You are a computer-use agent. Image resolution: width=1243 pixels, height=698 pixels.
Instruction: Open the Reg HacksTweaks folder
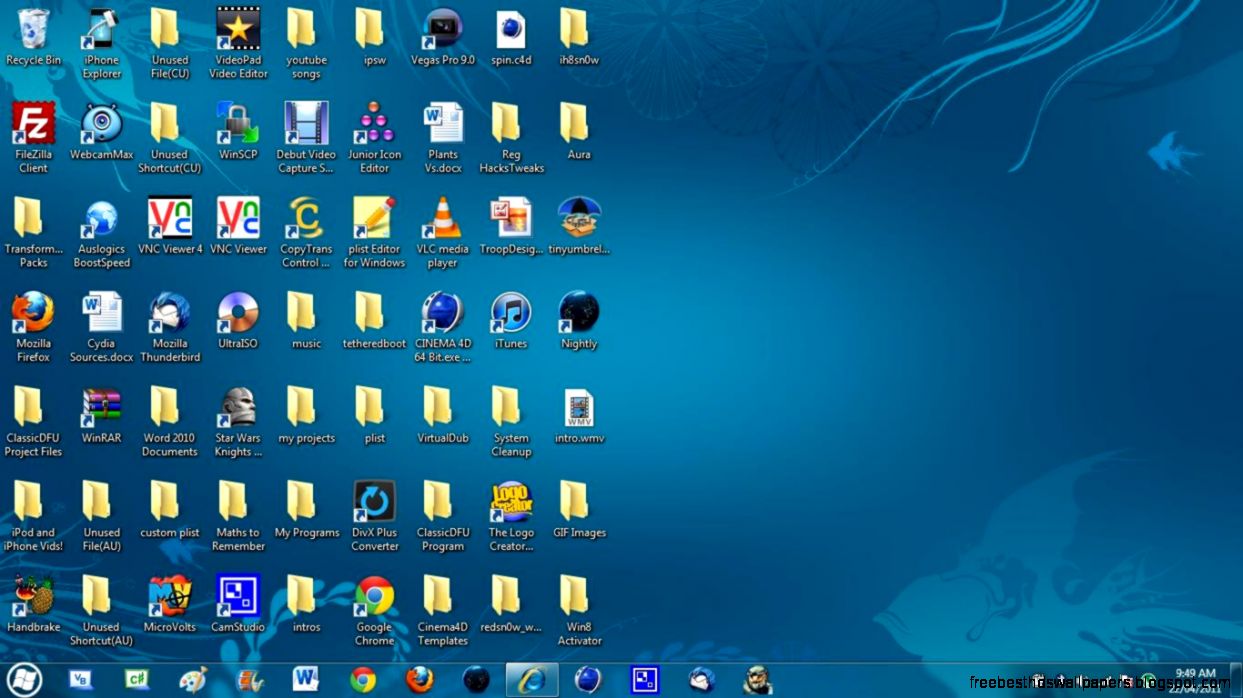(x=511, y=138)
